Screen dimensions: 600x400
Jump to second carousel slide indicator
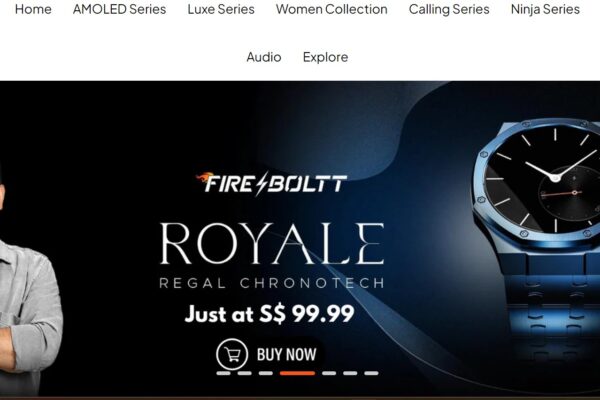coord(245,373)
